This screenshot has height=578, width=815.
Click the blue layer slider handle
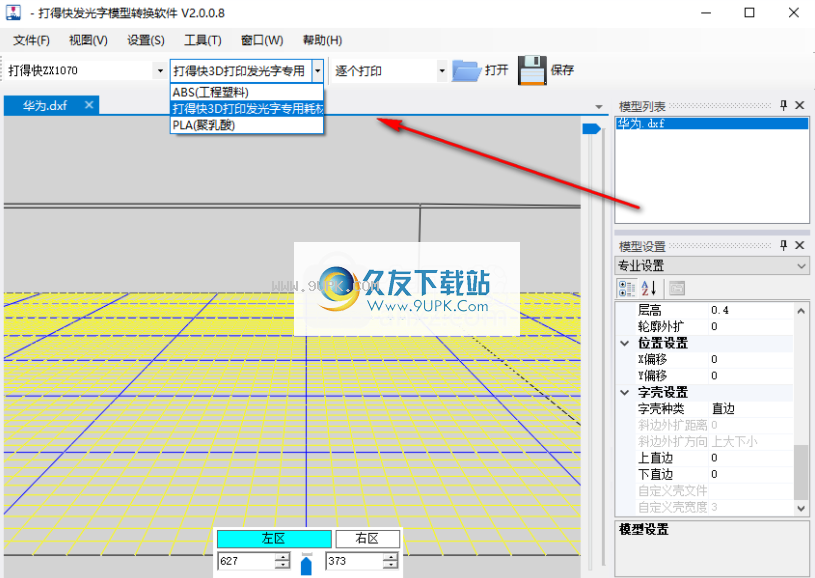pos(591,128)
